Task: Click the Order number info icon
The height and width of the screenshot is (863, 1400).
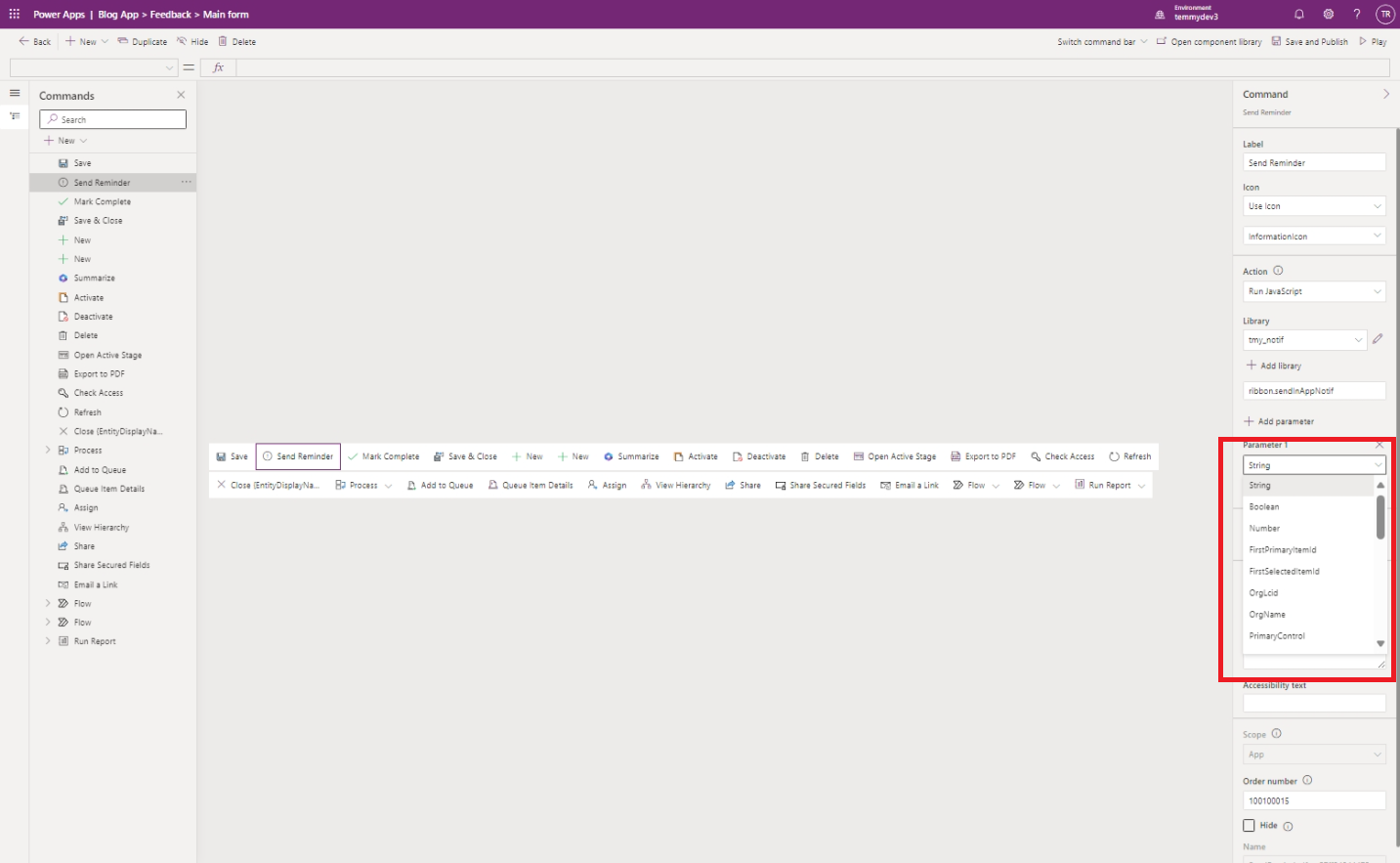Action: [x=1307, y=780]
